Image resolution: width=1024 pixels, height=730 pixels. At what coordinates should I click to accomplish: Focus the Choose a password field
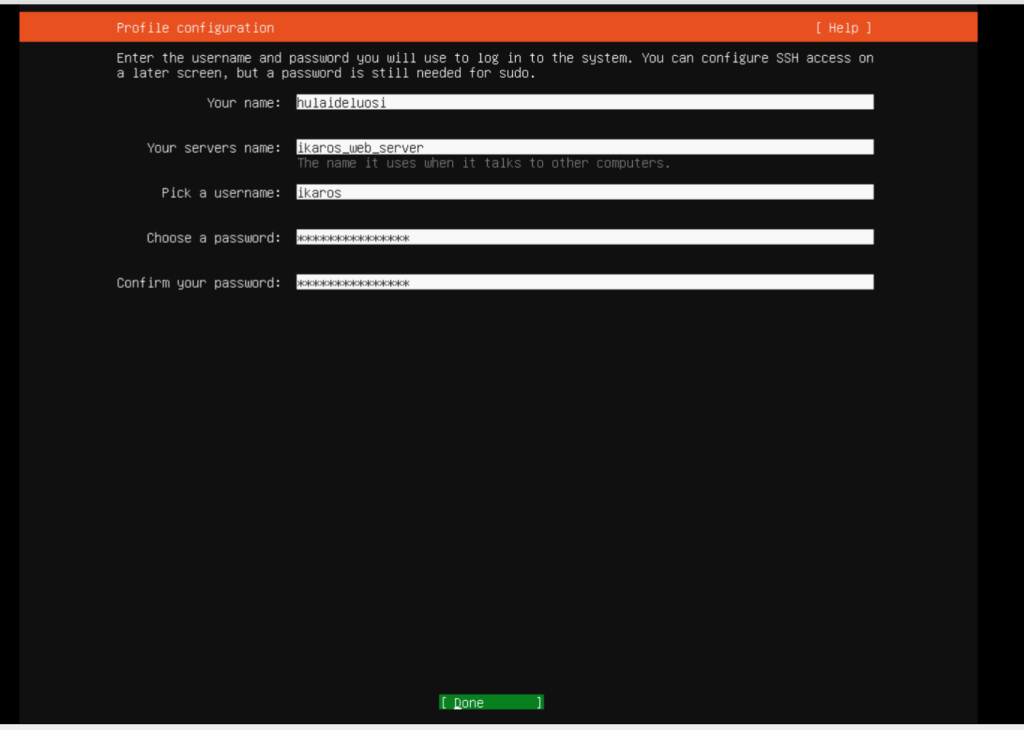click(584, 237)
